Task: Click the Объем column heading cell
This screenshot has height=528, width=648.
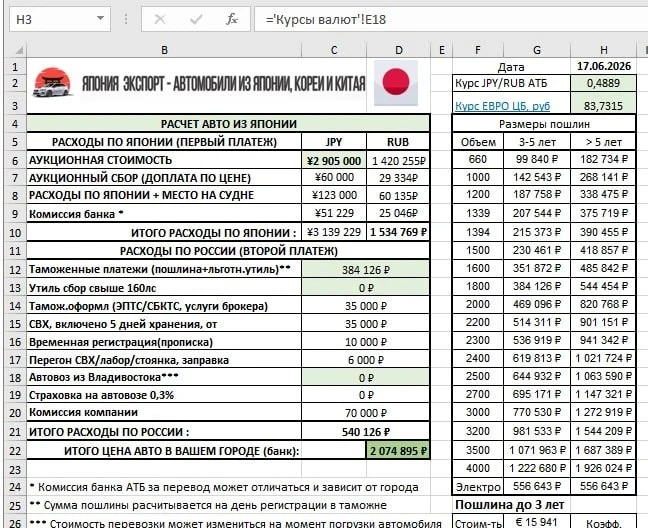Action: [x=478, y=142]
